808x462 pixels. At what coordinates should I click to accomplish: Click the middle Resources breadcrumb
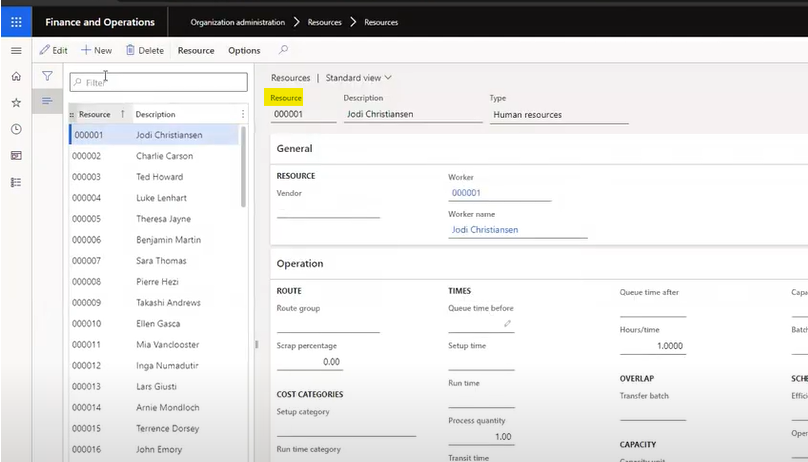[x=325, y=22]
